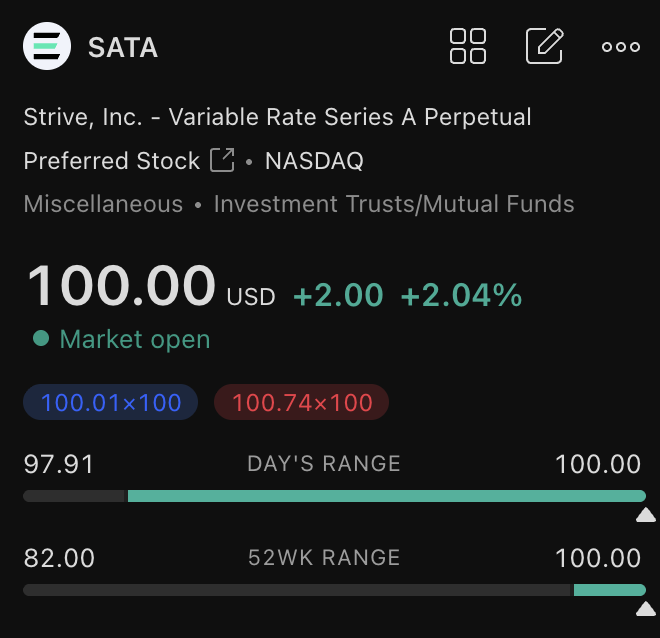The image size is (660, 638).
Task: Click the Day's Range progress bar
Action: (x=334, y=496)
